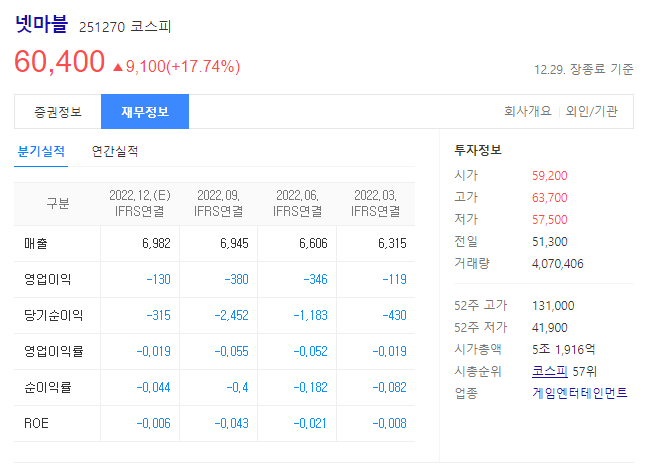
Task: Click the 영업이익률 row label
Action: [53, 351]
